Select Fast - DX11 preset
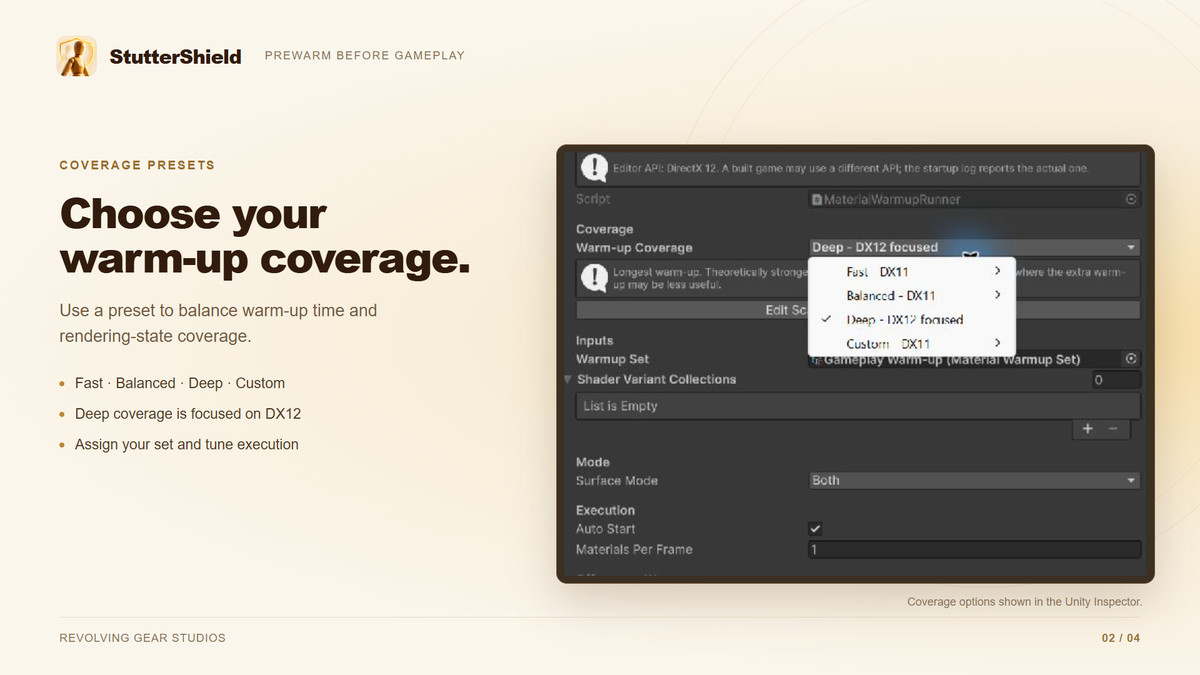1200x675 pixels. pos(912,272)
